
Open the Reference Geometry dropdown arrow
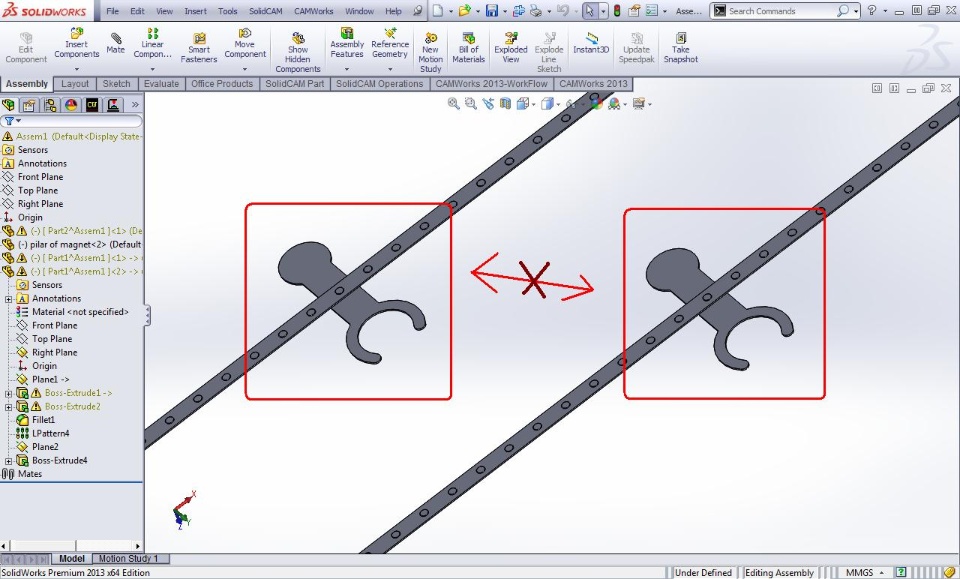click(x=389, y=69)
